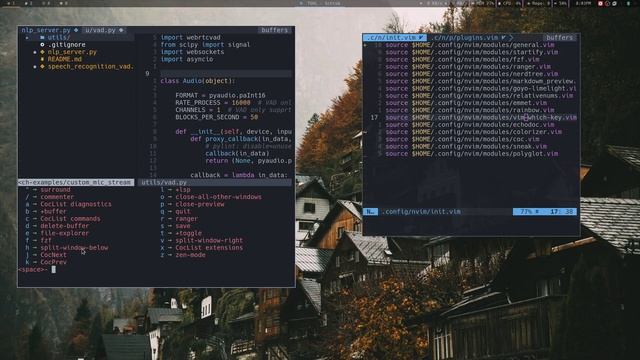The width and height of the screenshot is (640, 360).
Task: Click the 'import asyncio' line
Action: pos(187,59)
